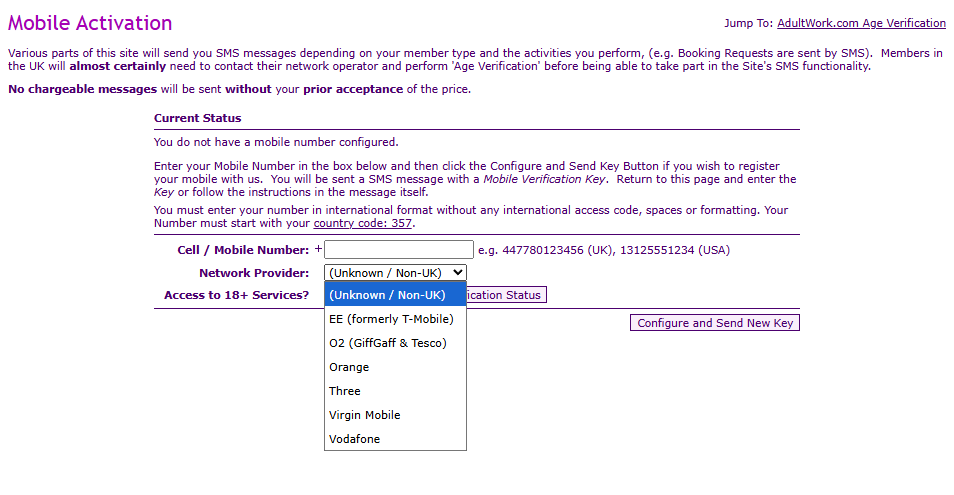Viewport: 954px width, 495px height.
Task: Choose EE (formerly T-Mobile) from list
Action: pos(391,319)
